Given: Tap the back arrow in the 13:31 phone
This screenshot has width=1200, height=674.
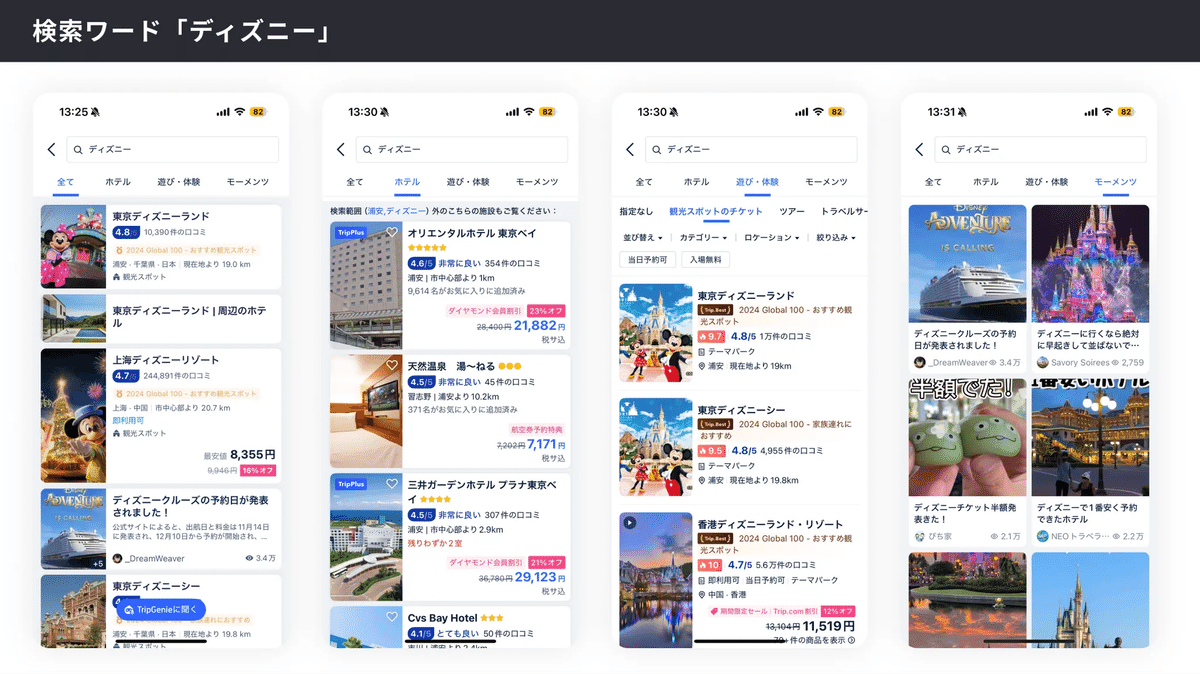Looking at the screenshot, I should tap(919, 149).
